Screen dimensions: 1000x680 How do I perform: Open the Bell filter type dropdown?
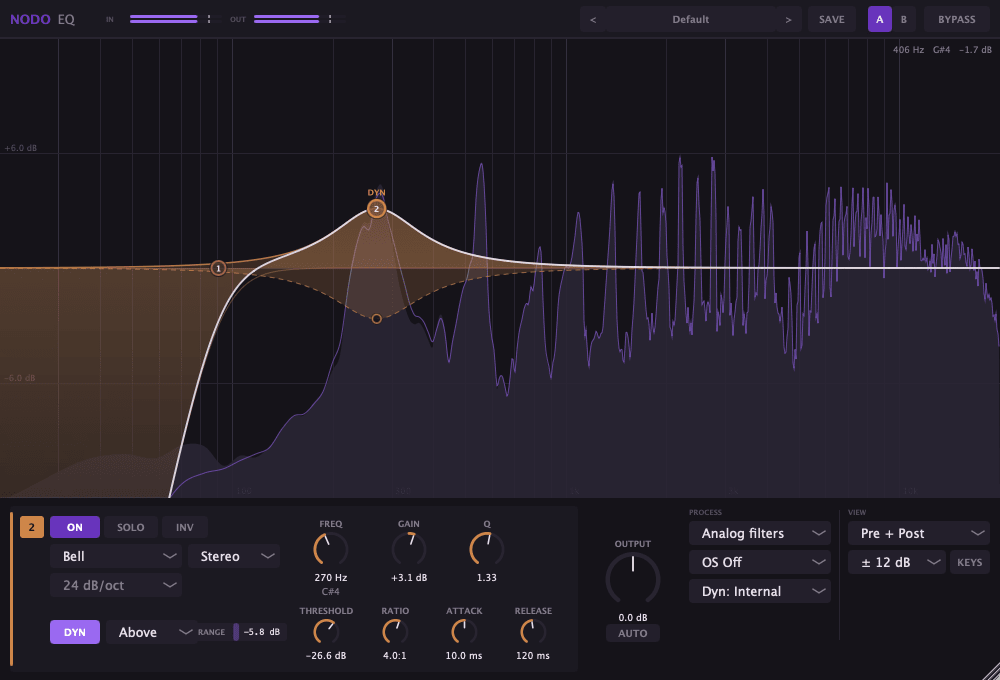click(x=116, y=556)
